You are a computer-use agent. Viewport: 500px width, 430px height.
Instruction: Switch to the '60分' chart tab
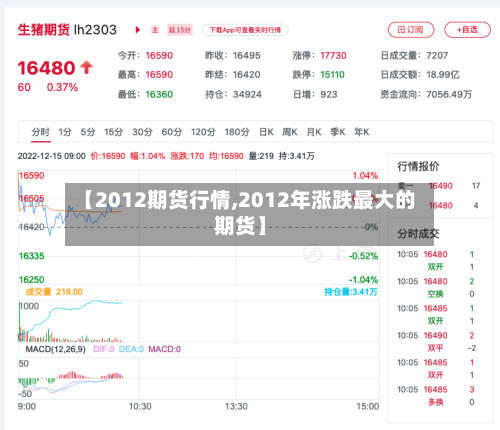tap(172, 132)
